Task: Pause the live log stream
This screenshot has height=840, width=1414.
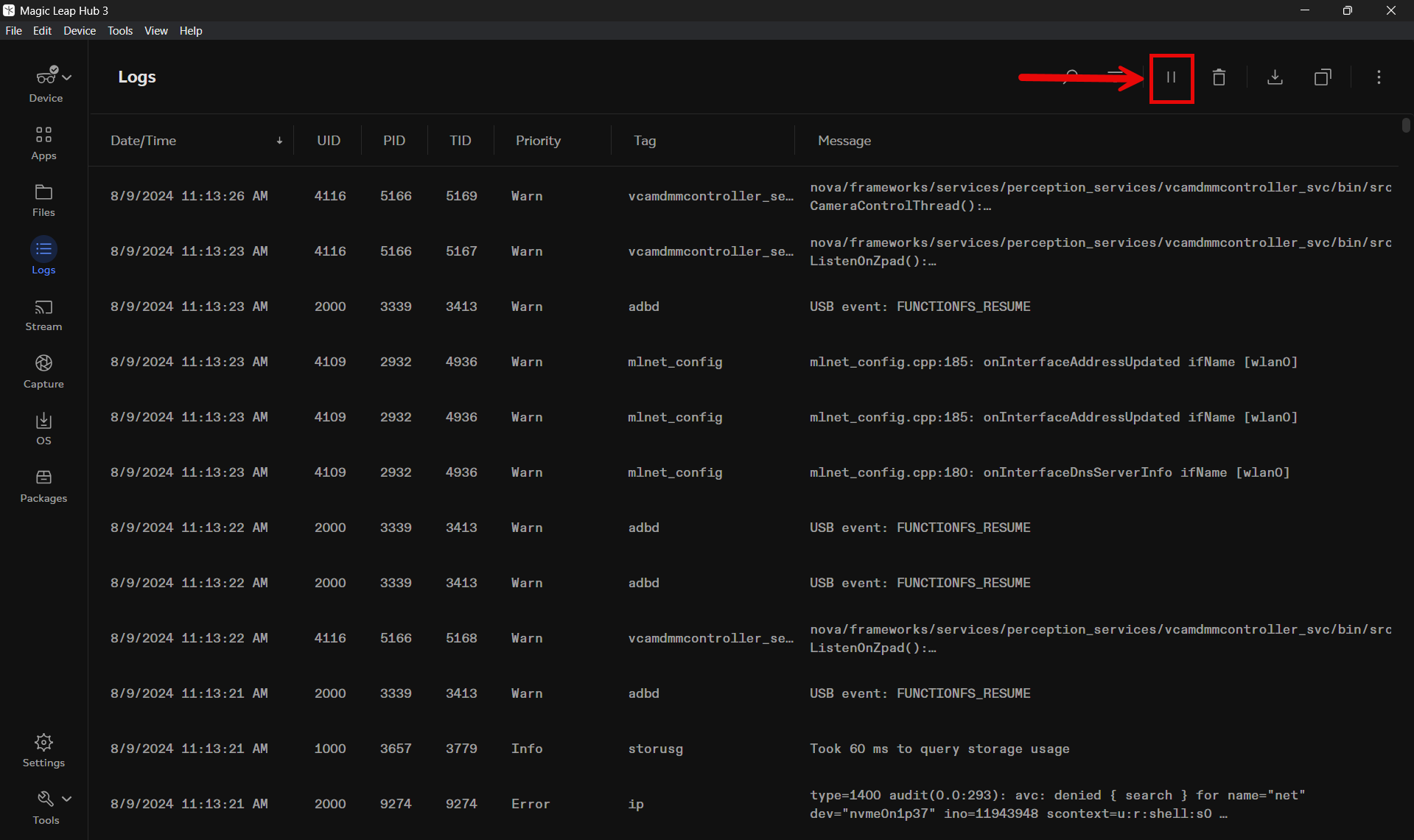Action: coord(1171,77)
